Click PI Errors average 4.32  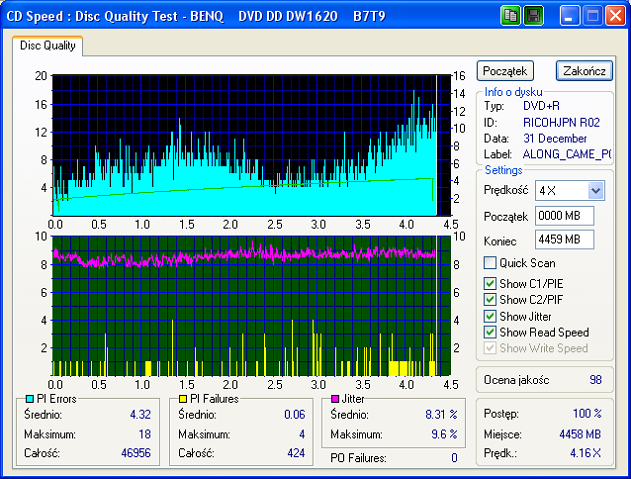(140, 414)
